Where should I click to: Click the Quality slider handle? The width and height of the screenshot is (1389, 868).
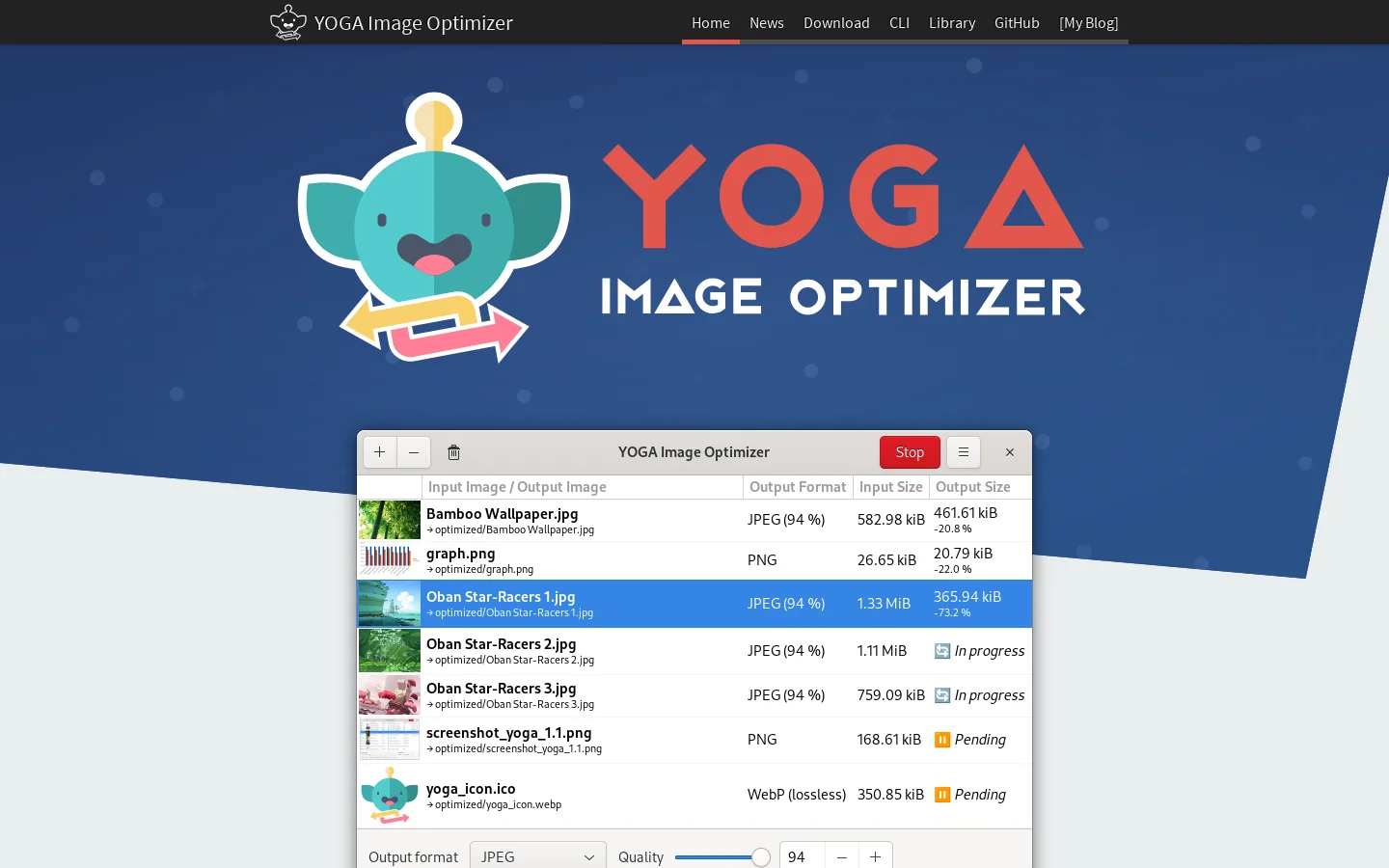(x=761, y=857)
